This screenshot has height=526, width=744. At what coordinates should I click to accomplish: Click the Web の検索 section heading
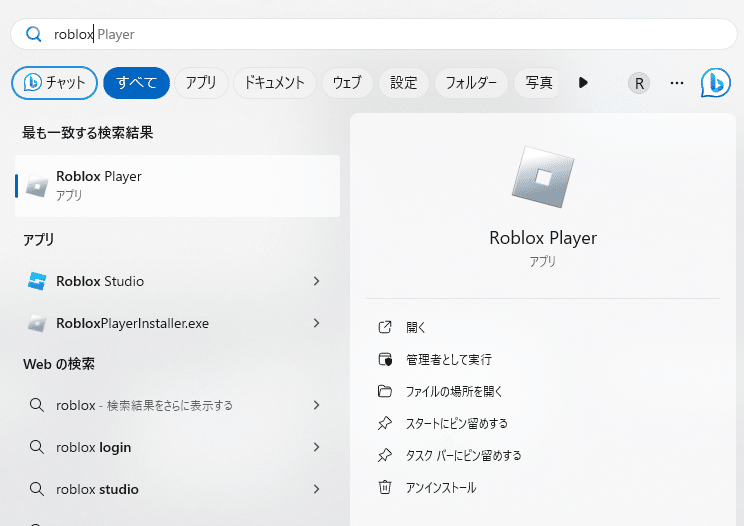(x=59, y=364)
